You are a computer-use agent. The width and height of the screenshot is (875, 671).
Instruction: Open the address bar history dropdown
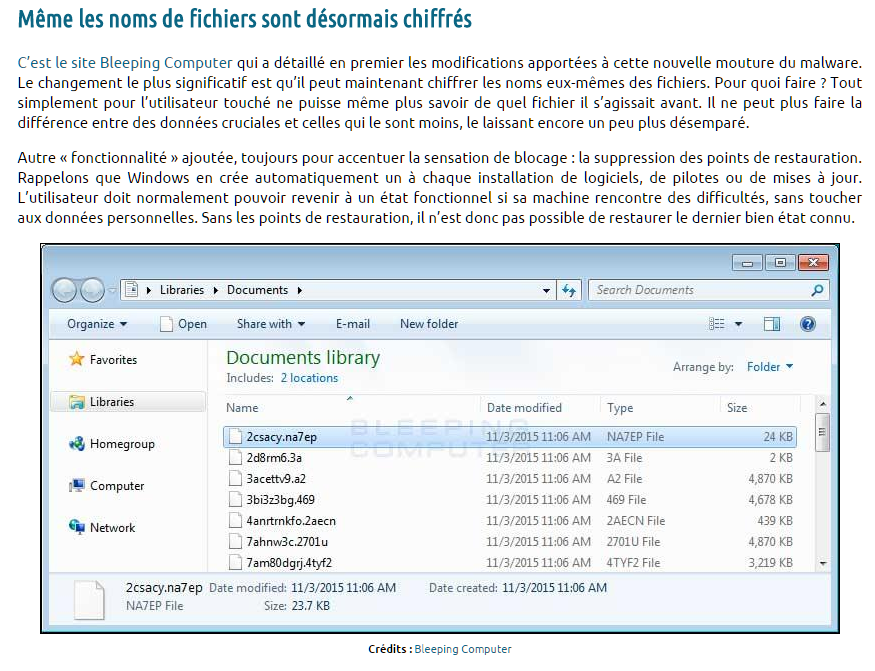tap(546, 290)
